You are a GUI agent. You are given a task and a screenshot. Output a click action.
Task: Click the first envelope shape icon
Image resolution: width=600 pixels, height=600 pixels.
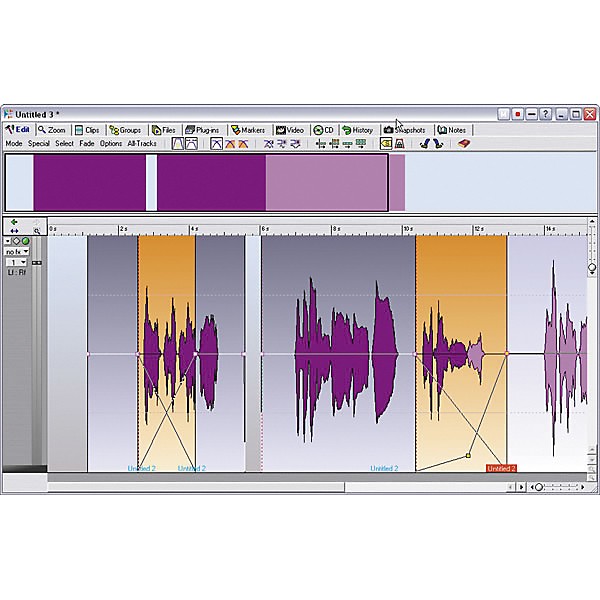pos(178,144)
